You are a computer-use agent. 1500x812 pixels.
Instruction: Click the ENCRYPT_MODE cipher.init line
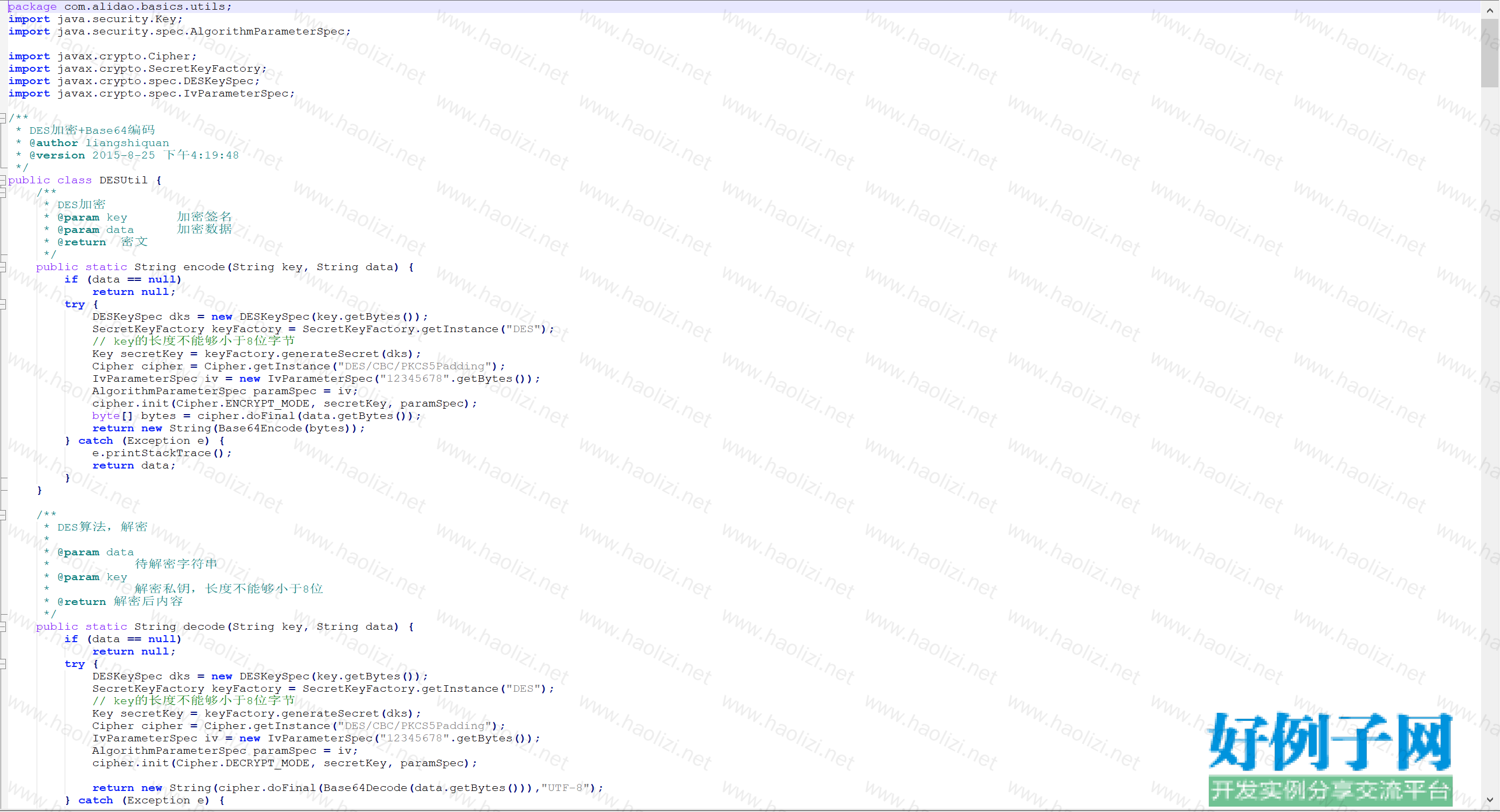284,403
